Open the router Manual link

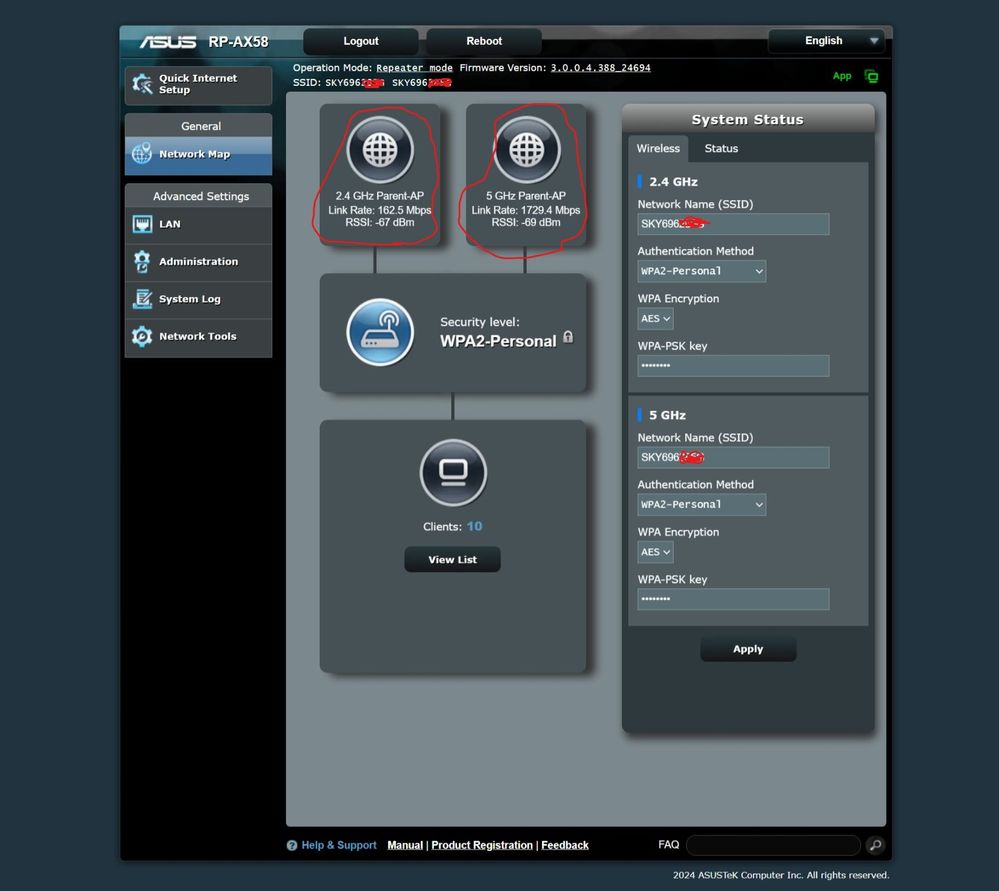(x=404, y=845)
